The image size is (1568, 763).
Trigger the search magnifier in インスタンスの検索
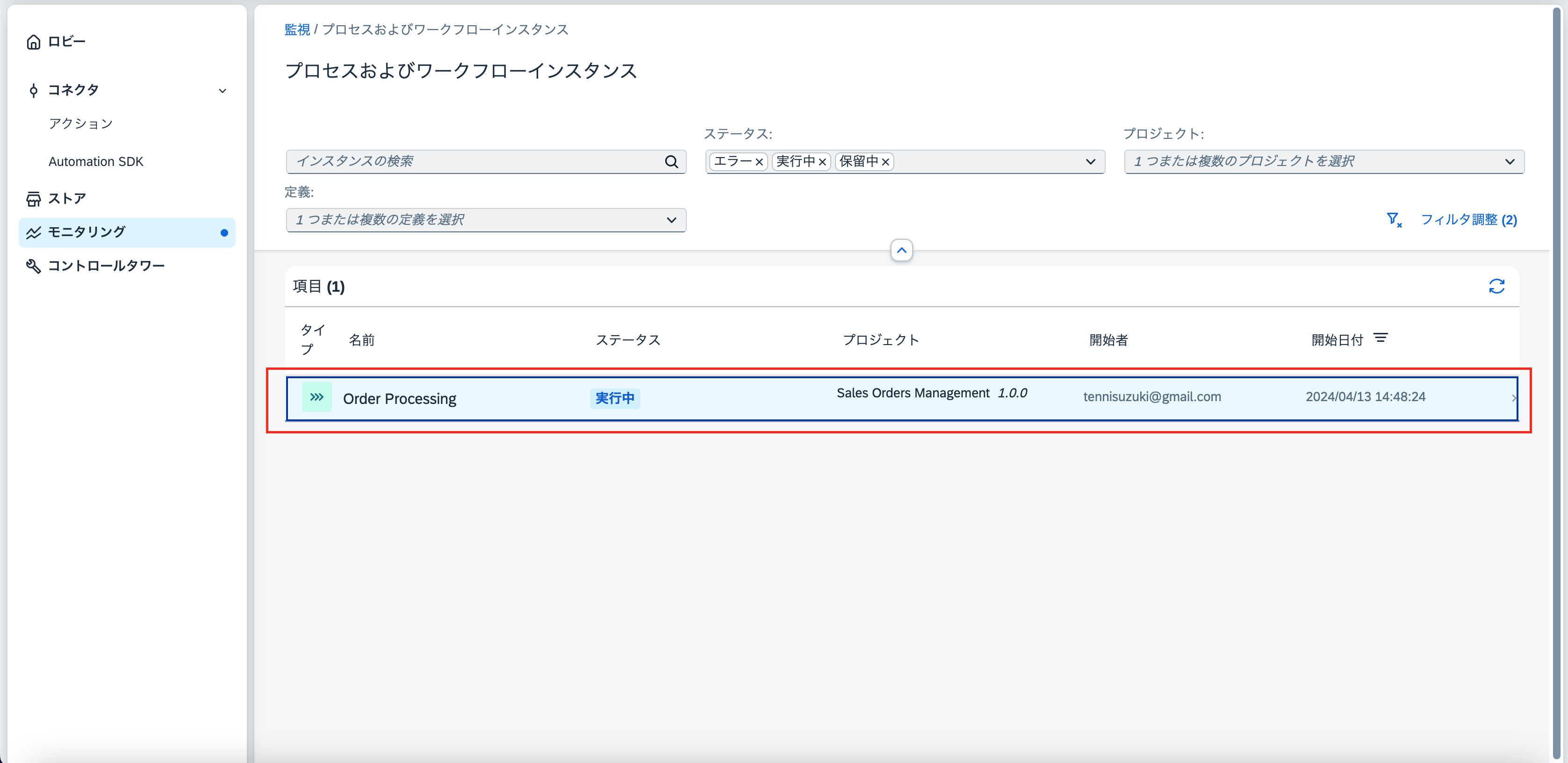point(671,161)
